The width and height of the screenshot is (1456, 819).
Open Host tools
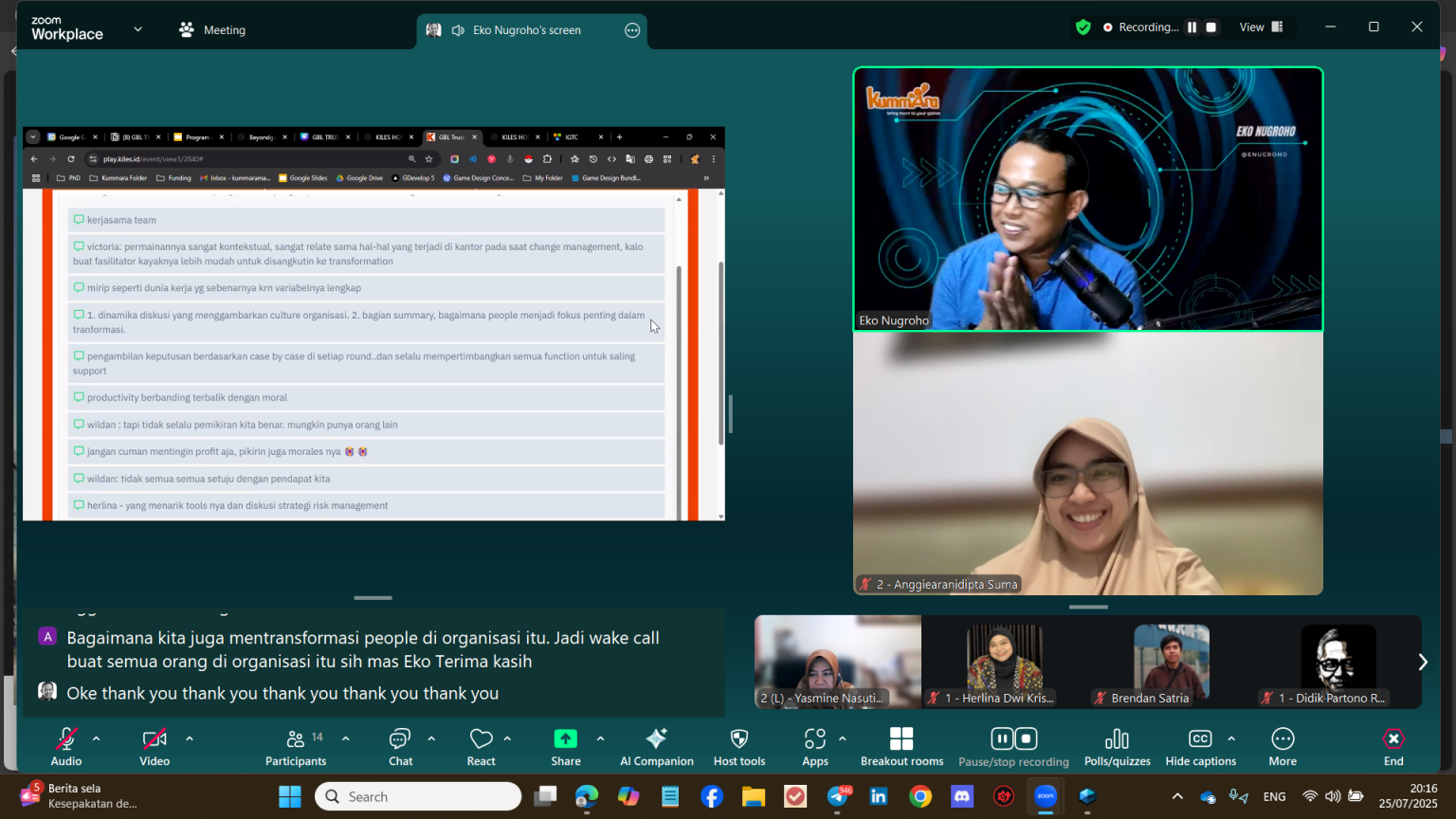pyautogui.click(x=739, y=746)
